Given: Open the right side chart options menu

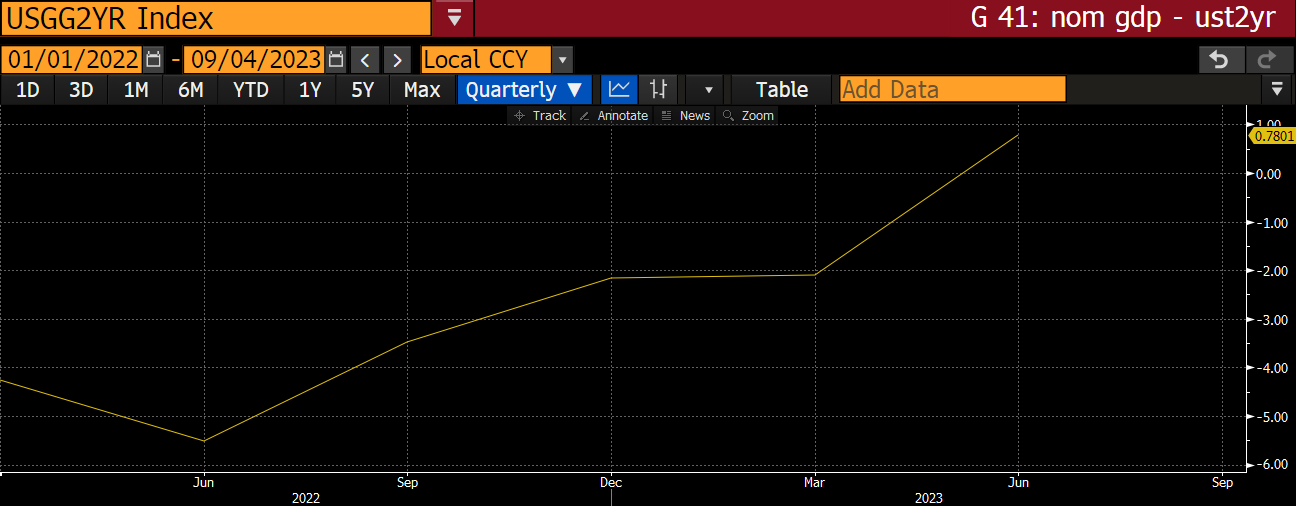Looking at the screenshot, I should (x=1277, y=89).
